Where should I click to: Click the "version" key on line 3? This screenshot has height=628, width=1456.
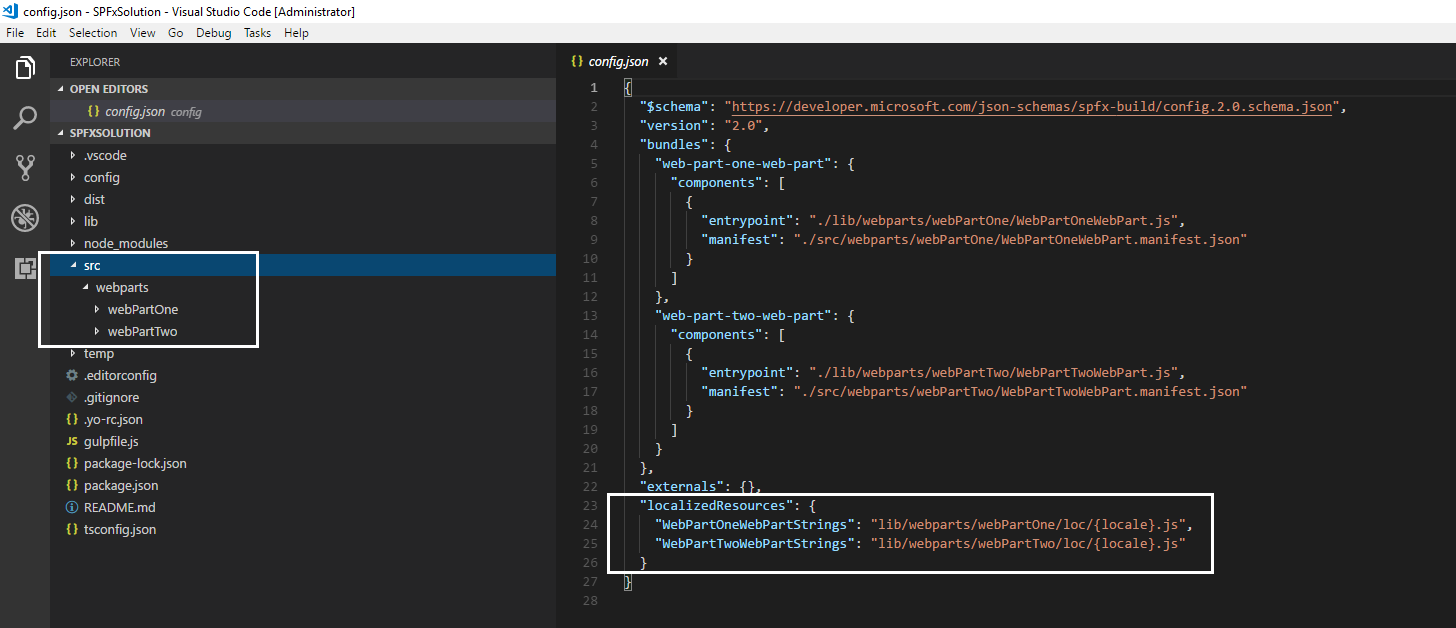point(674,125)
